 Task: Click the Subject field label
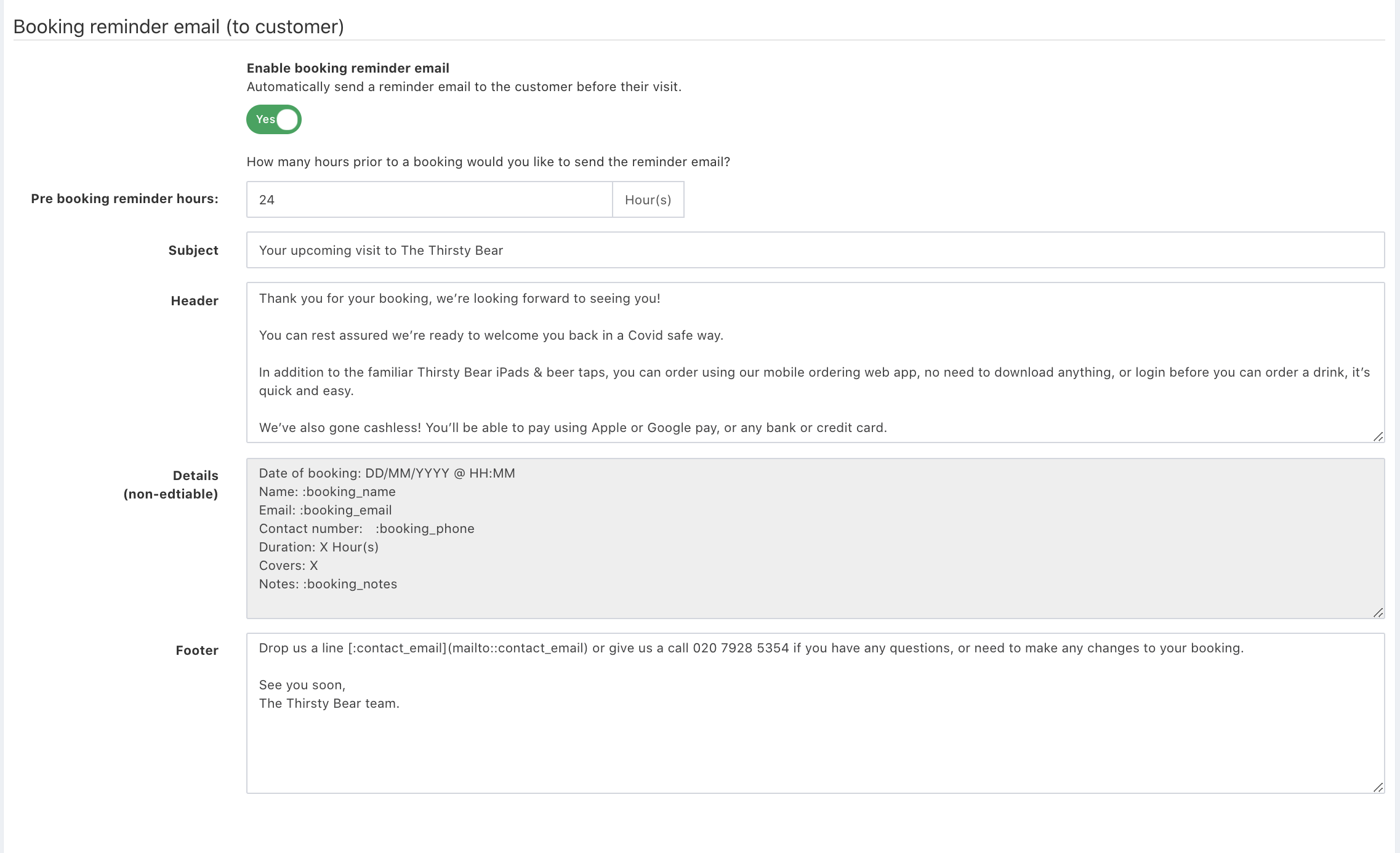pyautogui.click(x=193, y=250)
